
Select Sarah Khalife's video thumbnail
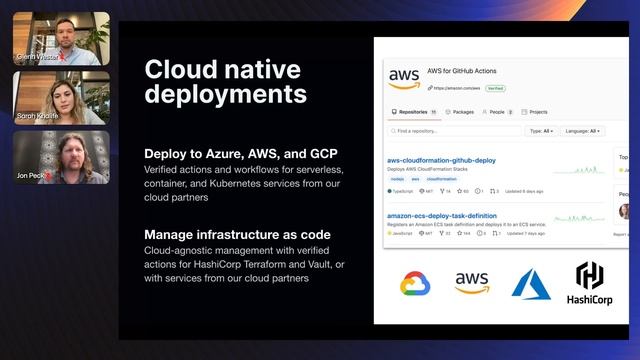(x=61, y=98)
